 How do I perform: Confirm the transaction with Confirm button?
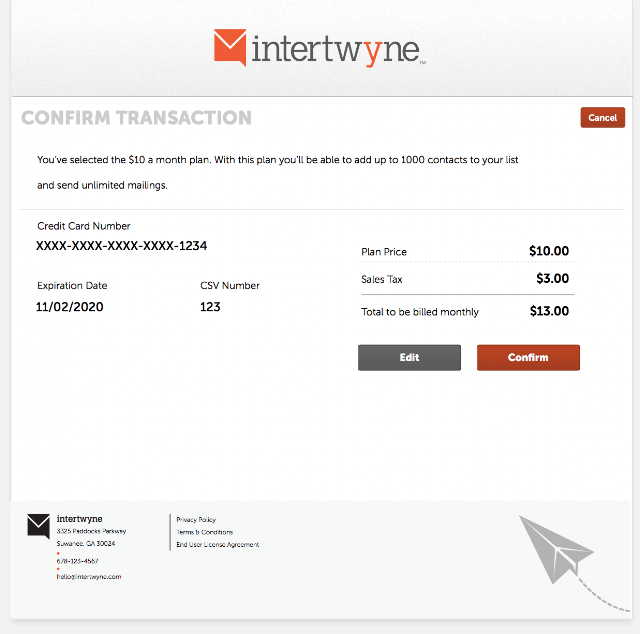(528, 358)
